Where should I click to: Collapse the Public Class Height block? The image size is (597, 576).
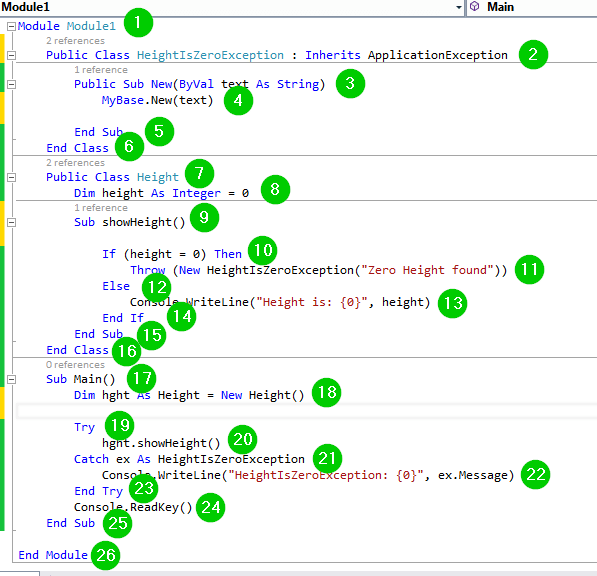(11, 177)
